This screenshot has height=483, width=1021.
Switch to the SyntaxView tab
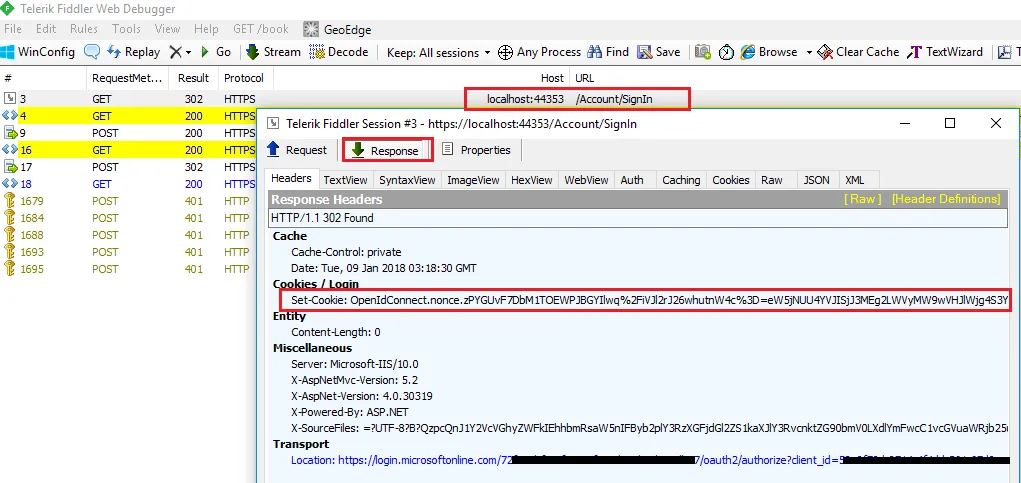[x=407, y=180]
